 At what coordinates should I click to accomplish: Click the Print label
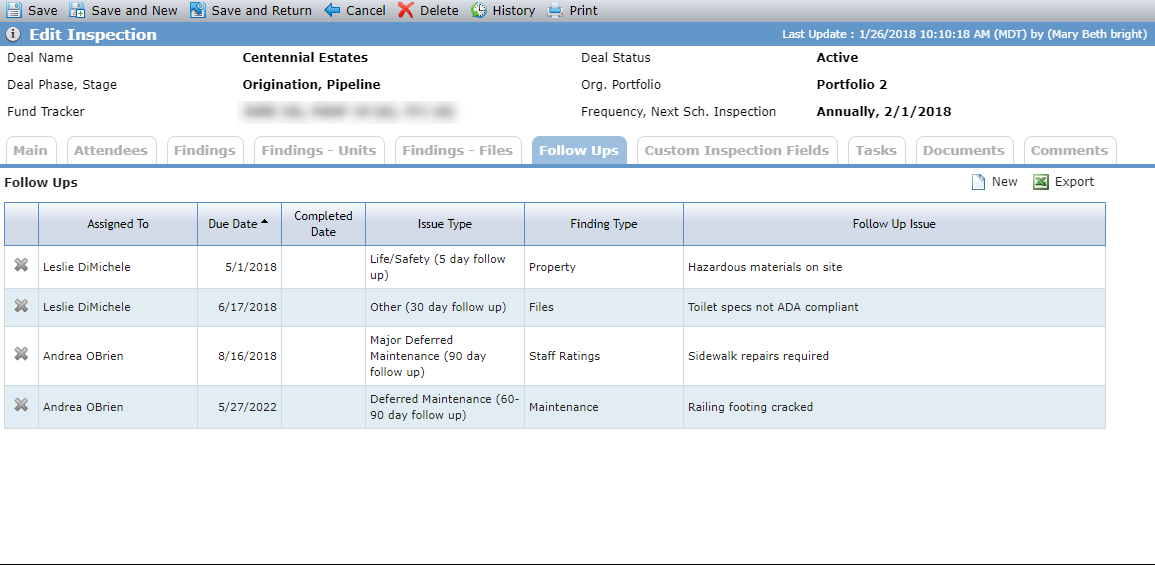pyautogui.click(x=583, y=10)
